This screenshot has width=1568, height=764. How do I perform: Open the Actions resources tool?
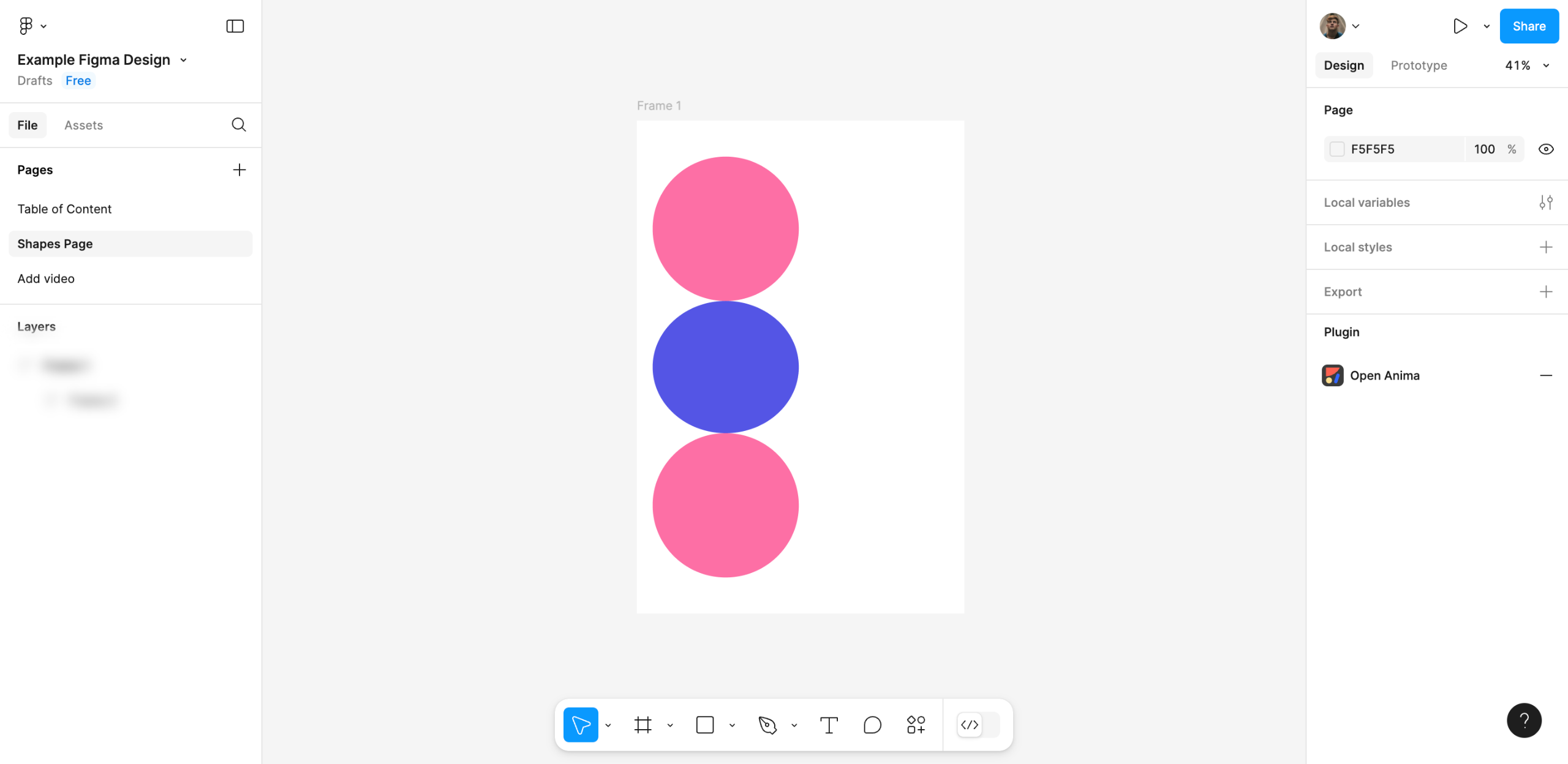click(916, 725)
